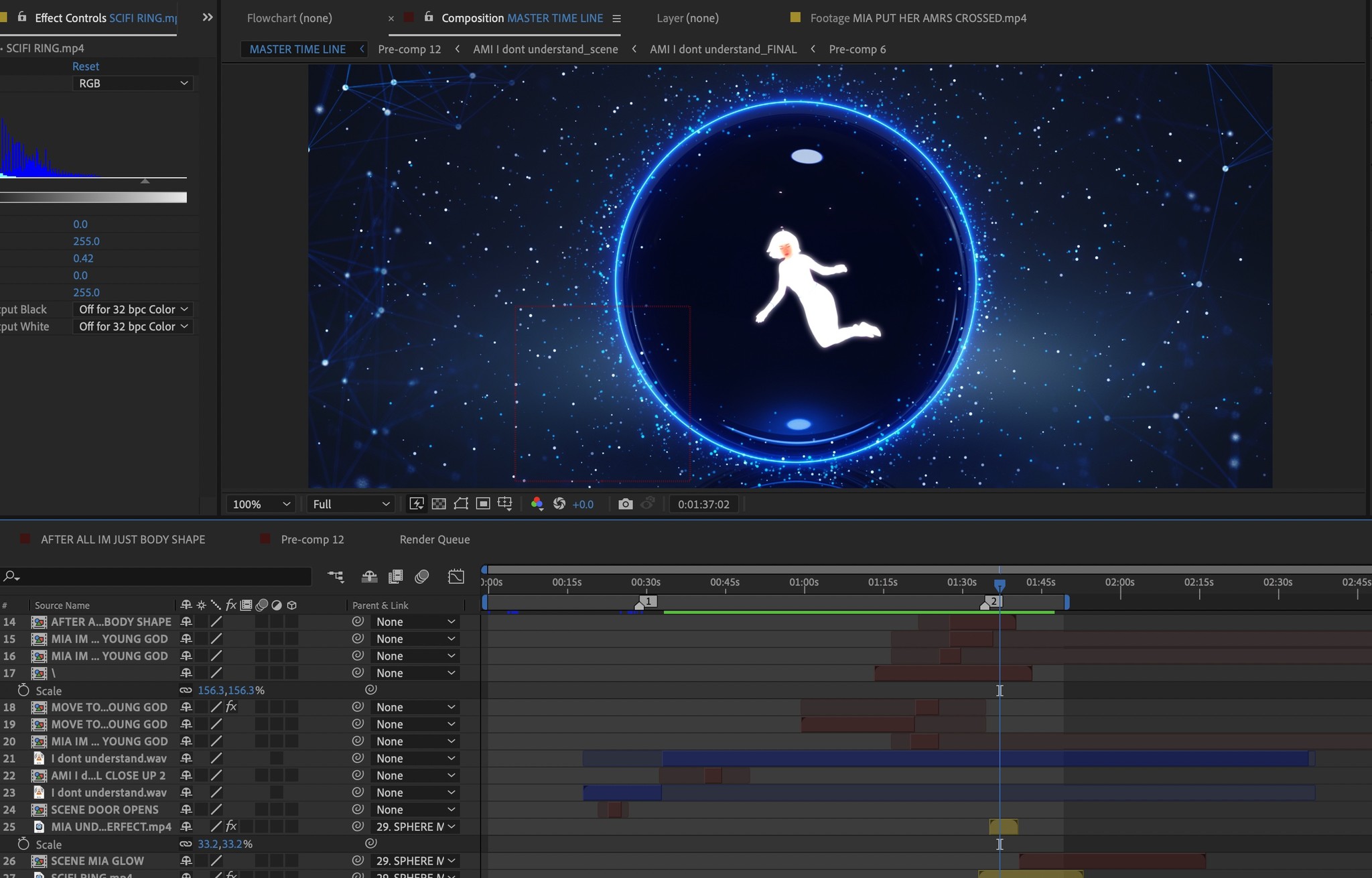The height and width of the screenshot is (878, 1372).
Task: Click the Pre-comp 6 breadcrumb link
Action: 857,49
